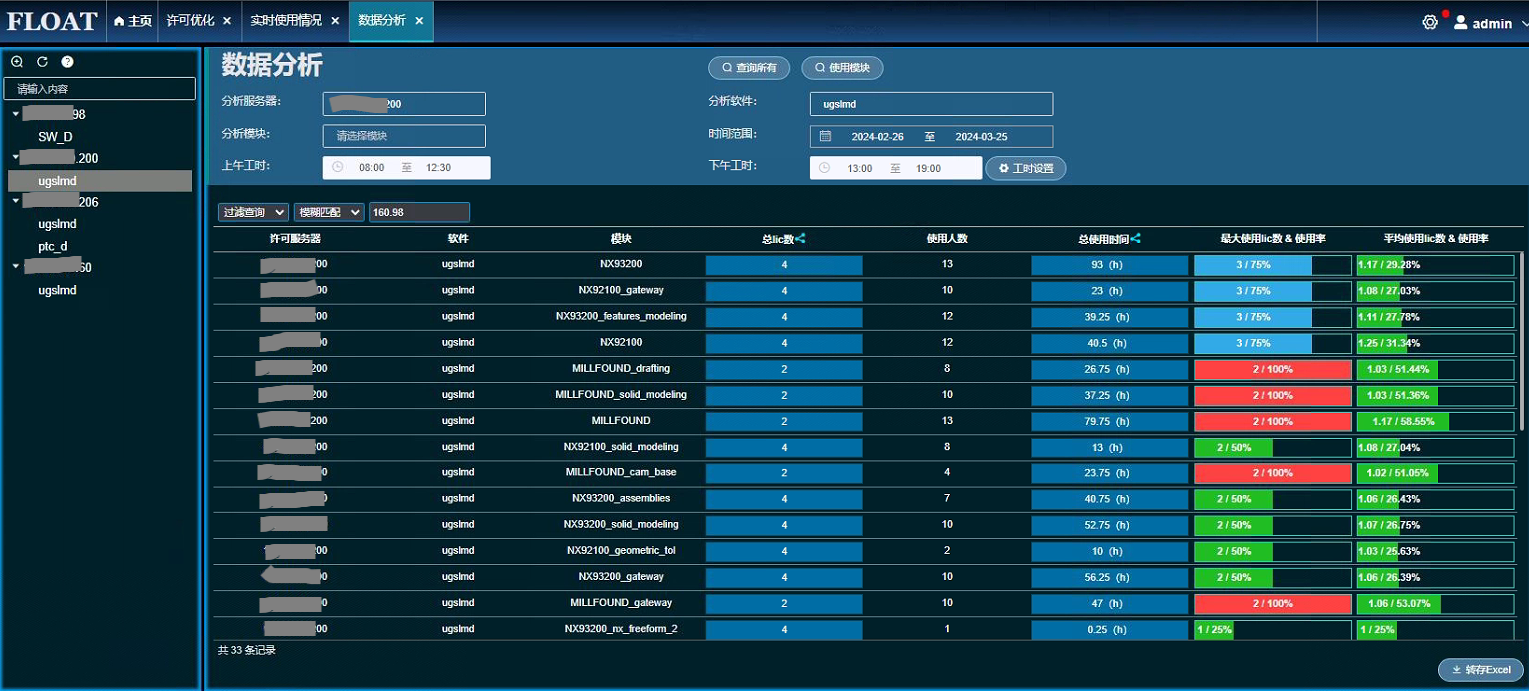Click the table's vertical scrollbar
The width and height of the screenshot is (1529, 691).
[1521, 340]
